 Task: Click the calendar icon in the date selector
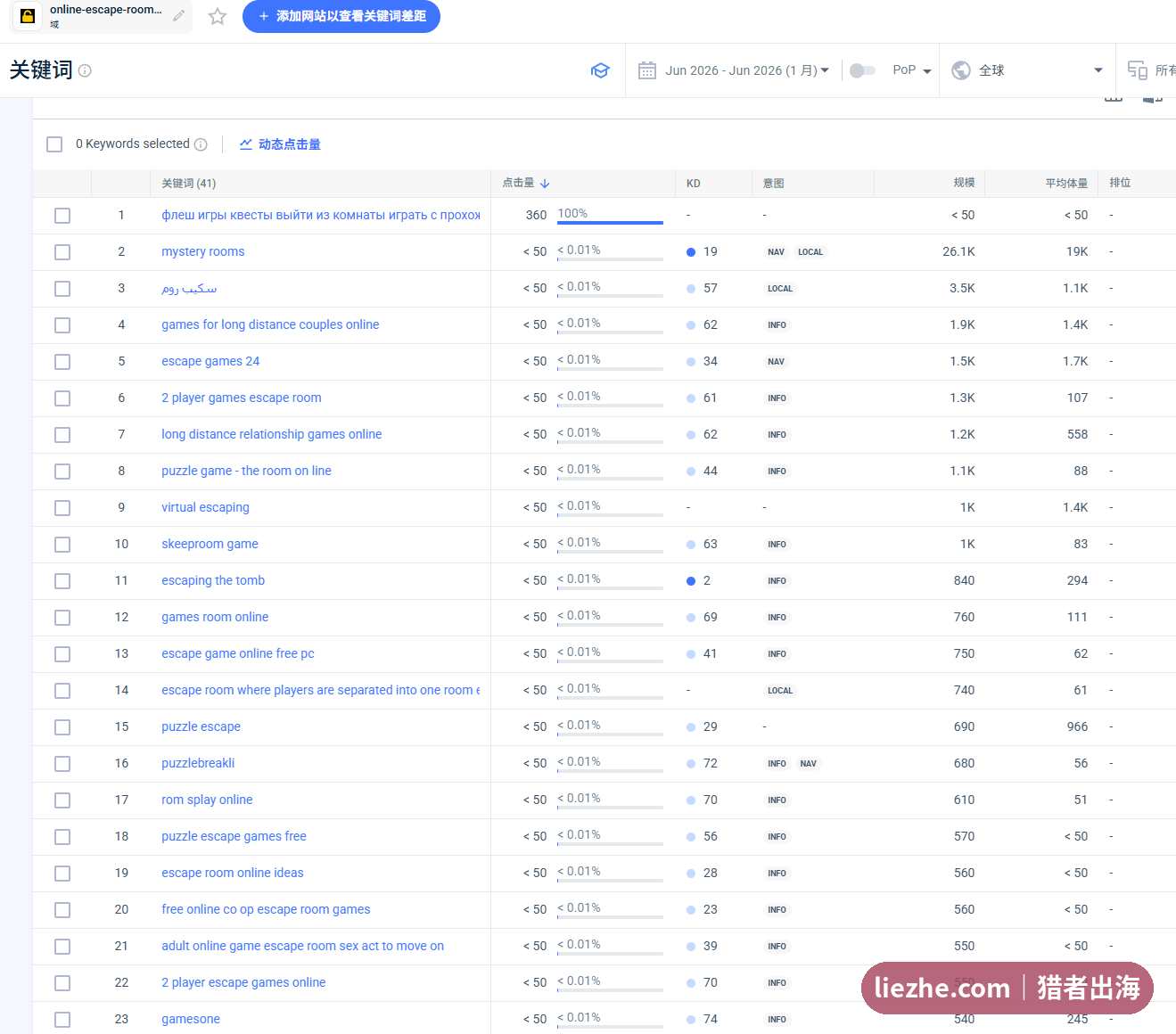pos(647,70)
